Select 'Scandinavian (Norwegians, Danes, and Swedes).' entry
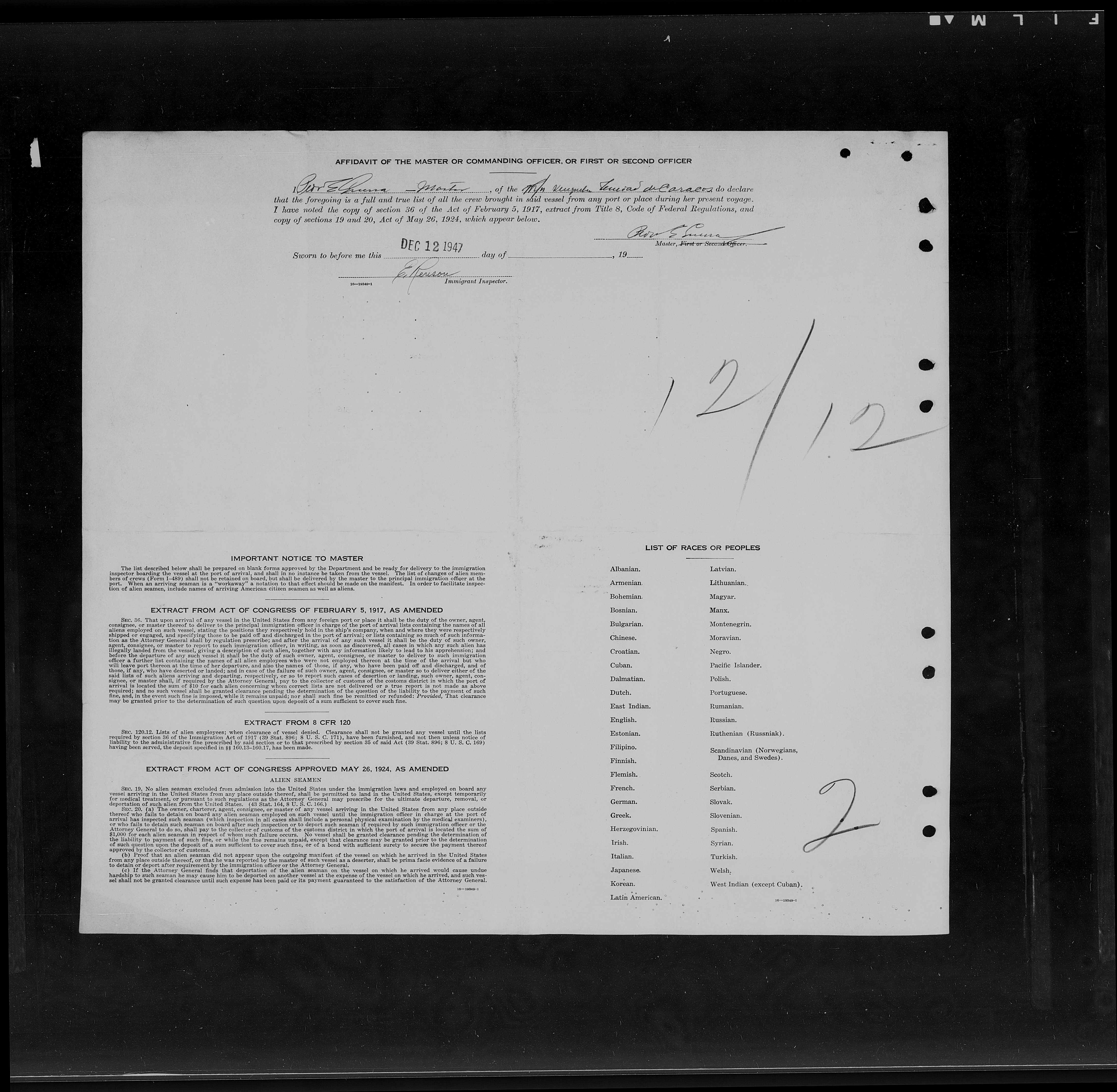Screen dimensions: 1117x1092 pyautogui.click(x=753, y=754)
